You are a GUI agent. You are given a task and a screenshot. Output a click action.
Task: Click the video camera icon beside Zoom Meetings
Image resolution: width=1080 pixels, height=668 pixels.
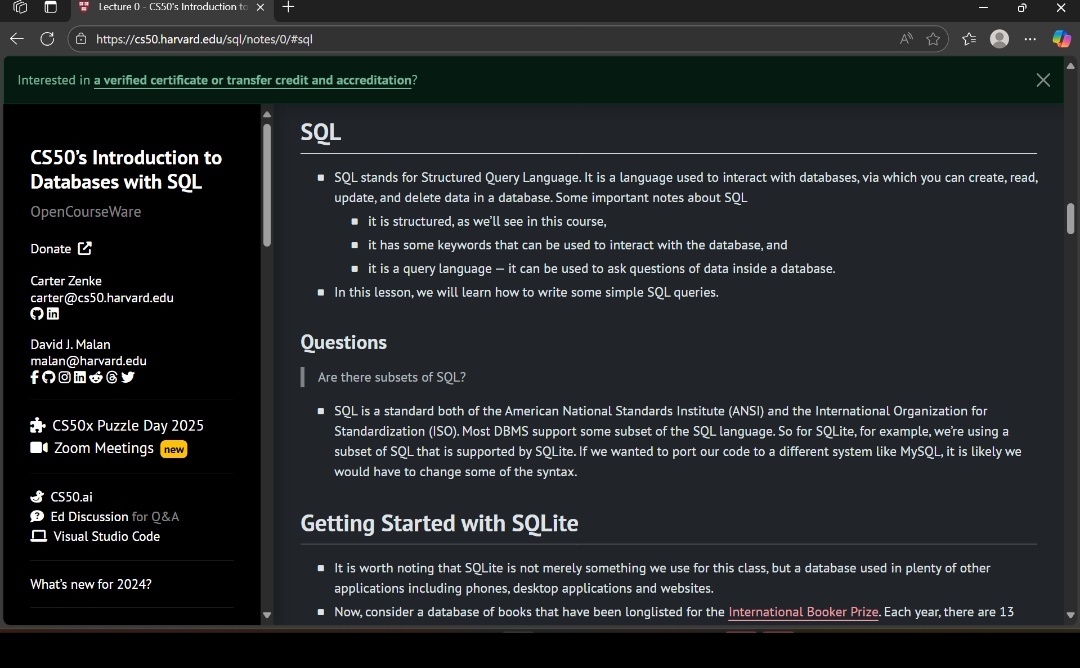(39, 448)
